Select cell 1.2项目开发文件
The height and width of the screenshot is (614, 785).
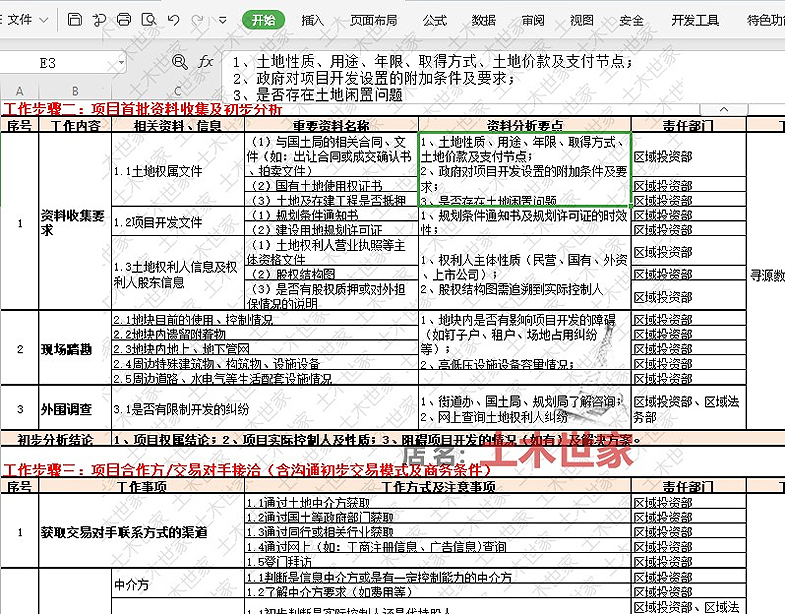pos(178,222)
